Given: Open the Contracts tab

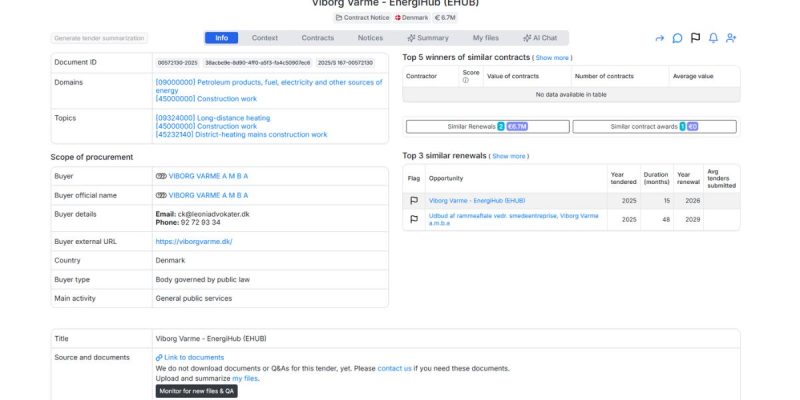Looking at the screenshot, I should [317, 38].
